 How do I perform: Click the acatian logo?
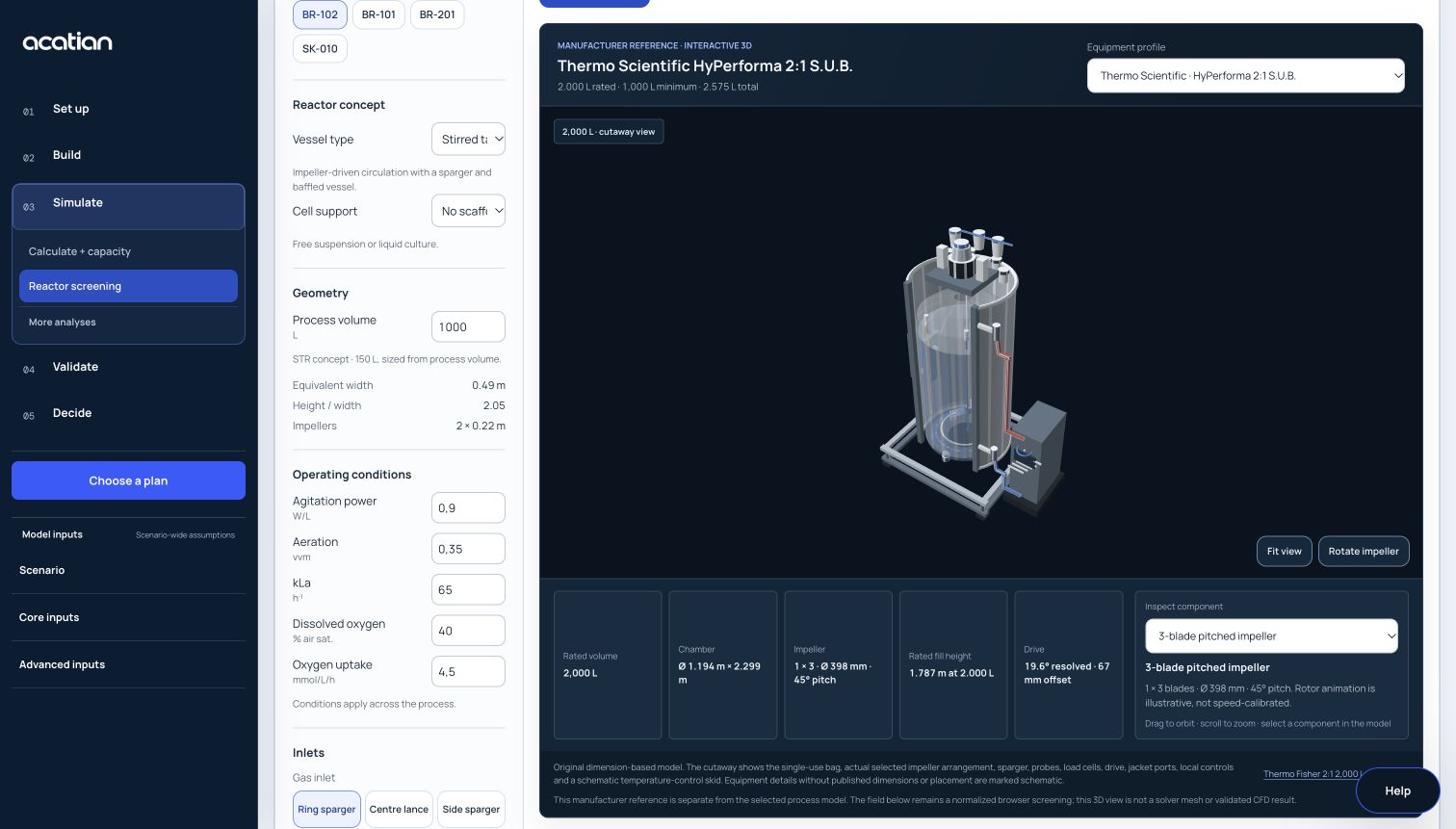coord(67,41)
